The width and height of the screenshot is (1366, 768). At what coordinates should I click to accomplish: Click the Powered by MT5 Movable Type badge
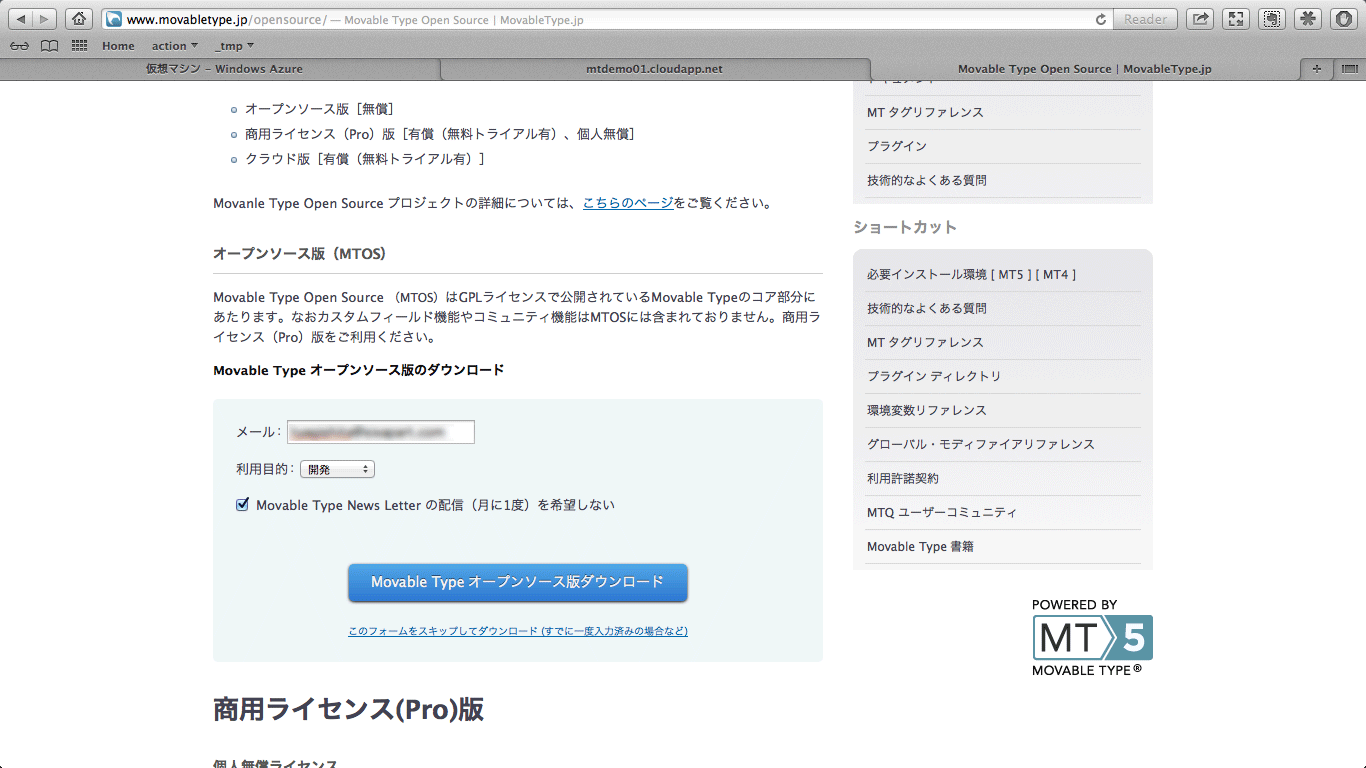pyautogui.click(x=1092, y=637)
